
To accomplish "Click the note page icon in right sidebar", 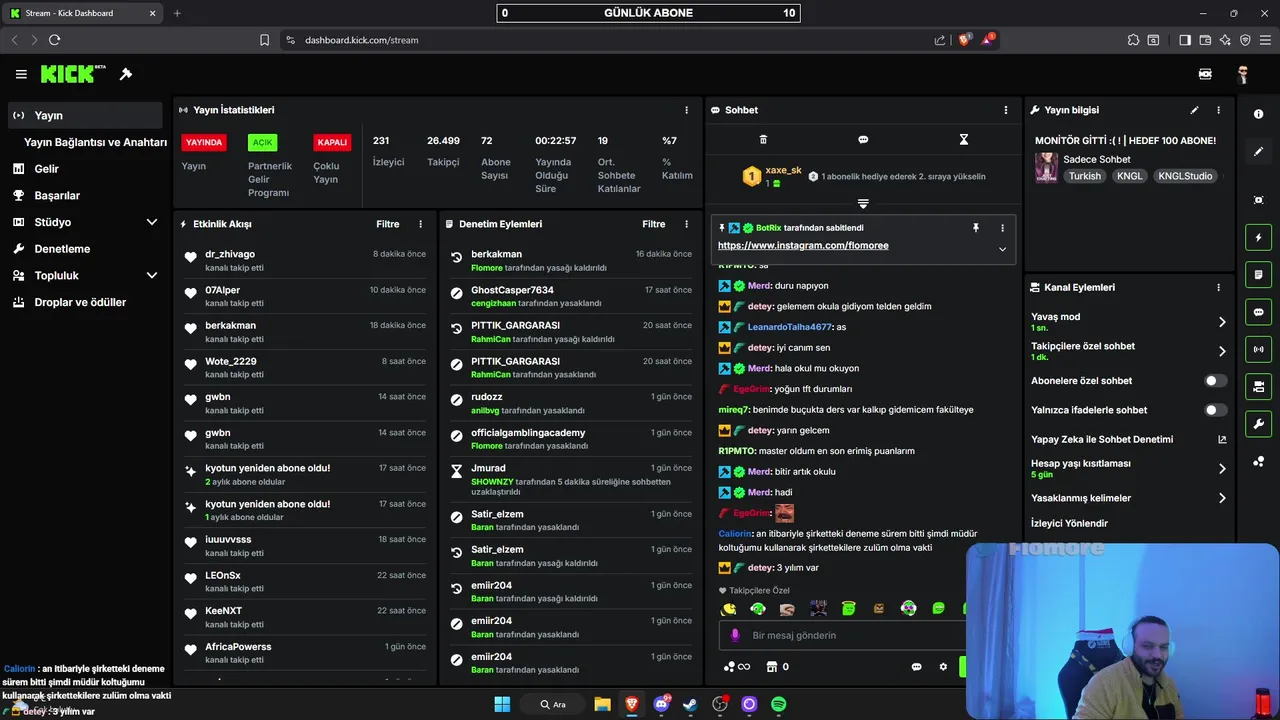I will coord(1258,275).
